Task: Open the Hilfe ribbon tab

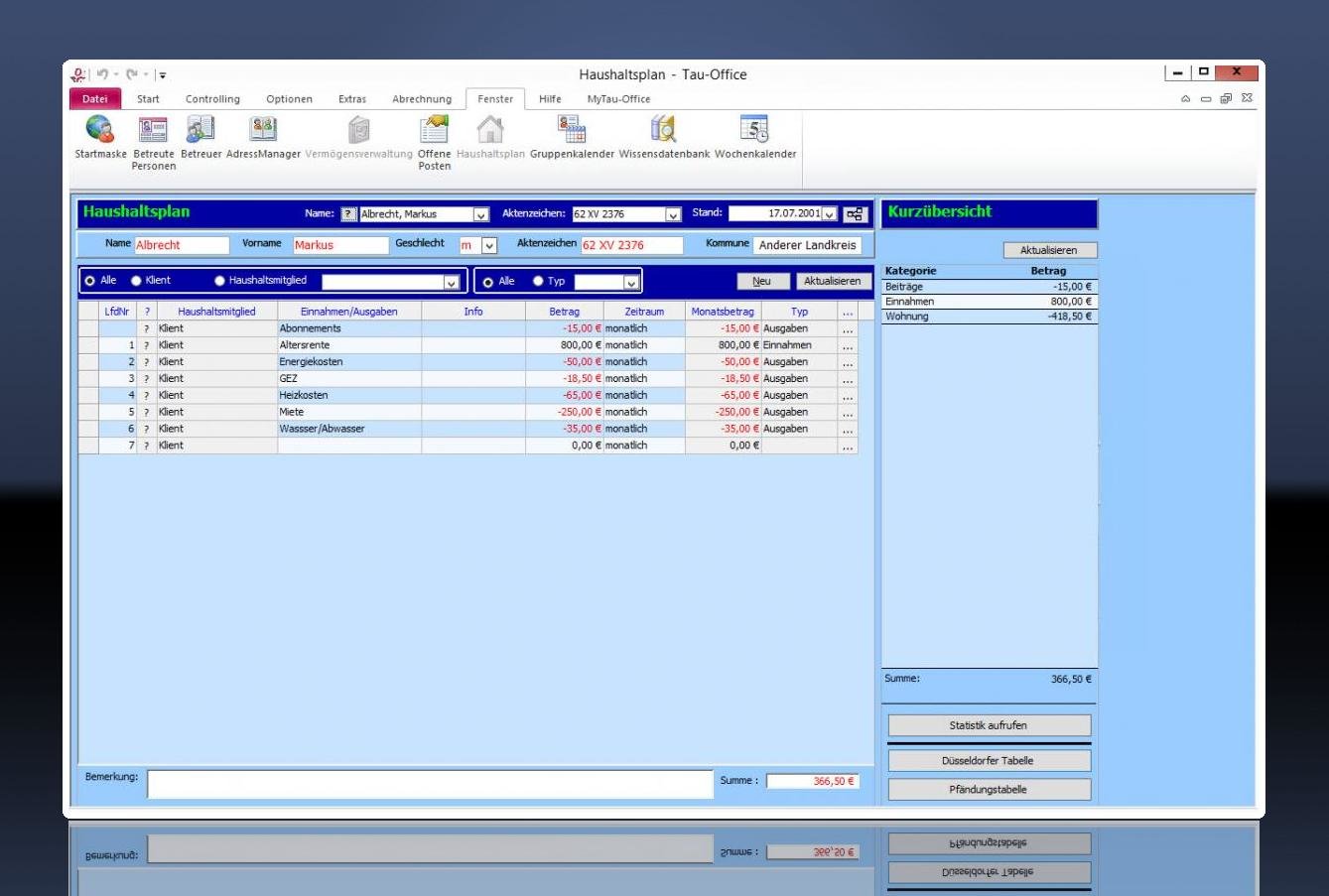Action: click(x=550, y=99)
